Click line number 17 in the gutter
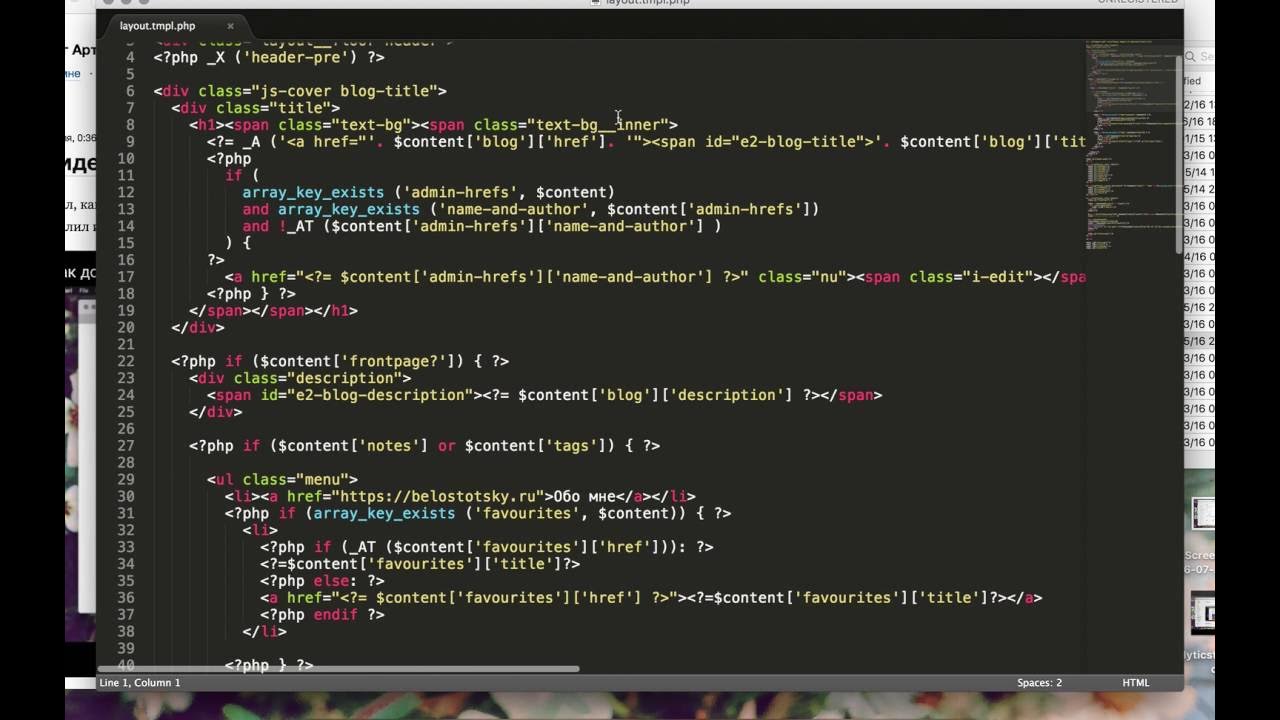The image size is (1280, 720). tap(125, 277)
